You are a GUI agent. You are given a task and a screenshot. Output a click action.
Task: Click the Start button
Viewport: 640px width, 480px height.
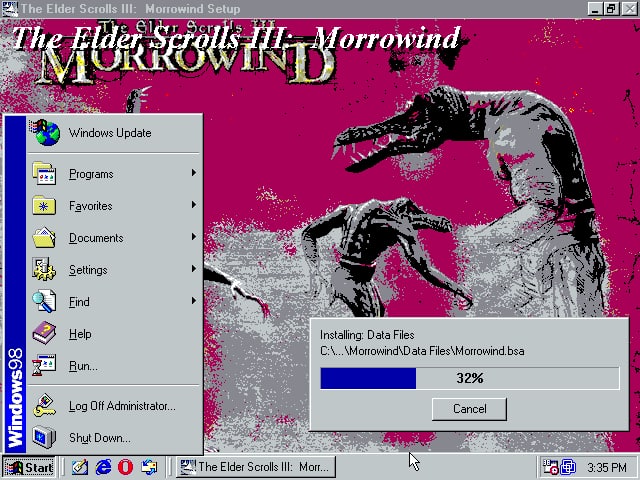coord(29,467)
